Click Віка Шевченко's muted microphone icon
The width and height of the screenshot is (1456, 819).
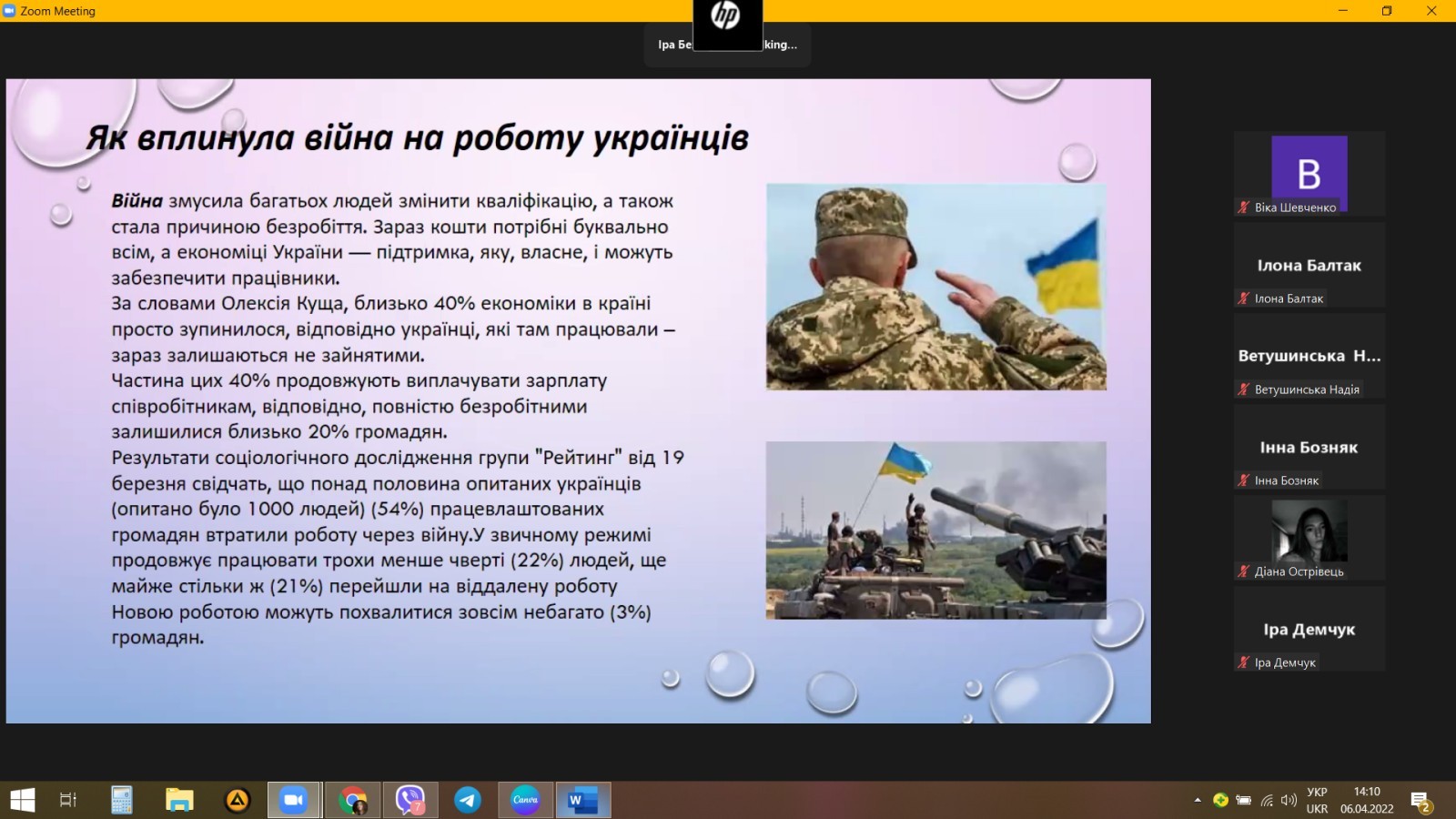click(x=1243, y=207)
